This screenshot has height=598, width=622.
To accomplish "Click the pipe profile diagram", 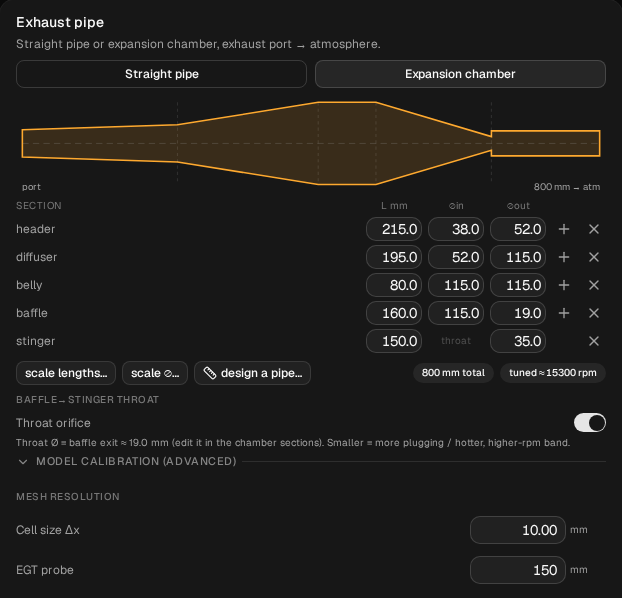I will (311, 143).
